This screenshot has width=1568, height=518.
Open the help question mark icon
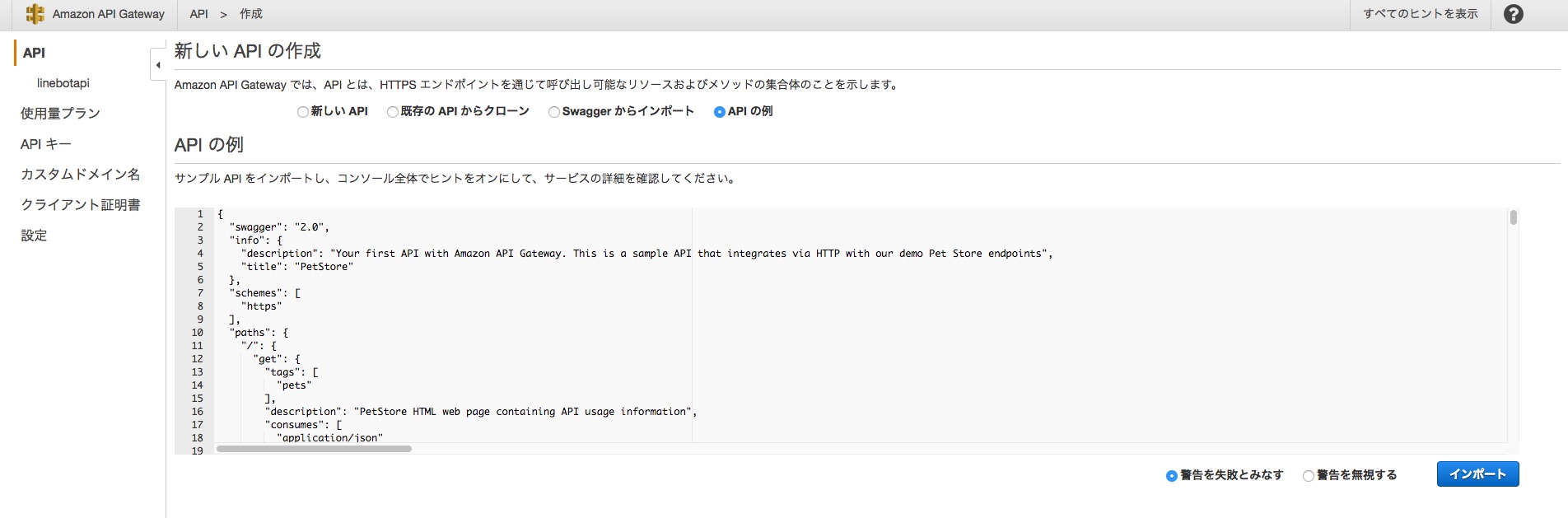click(1514, 14)
